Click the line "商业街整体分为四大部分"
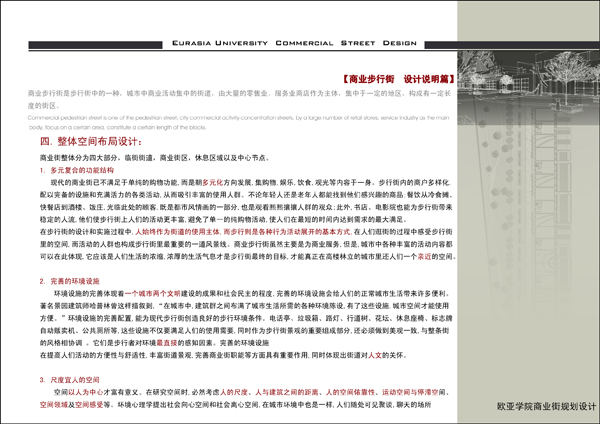 point(155,158)
